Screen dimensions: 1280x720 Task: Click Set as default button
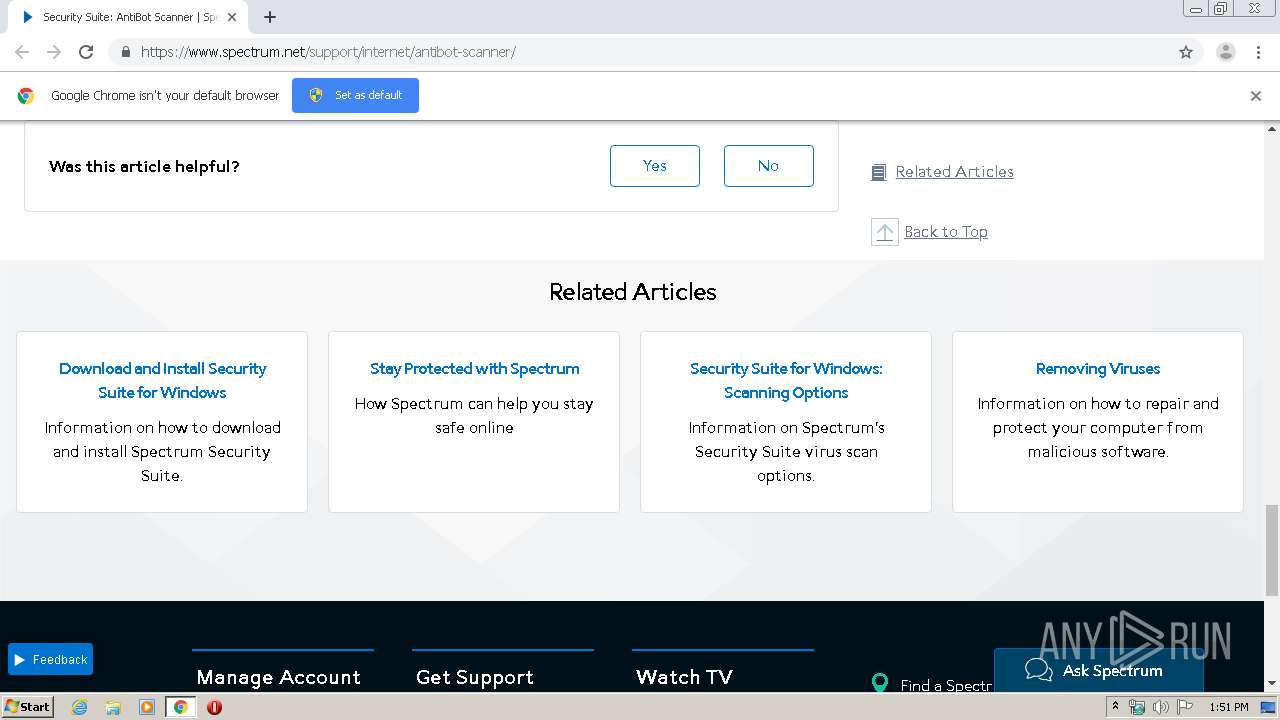tap(355, 95)
